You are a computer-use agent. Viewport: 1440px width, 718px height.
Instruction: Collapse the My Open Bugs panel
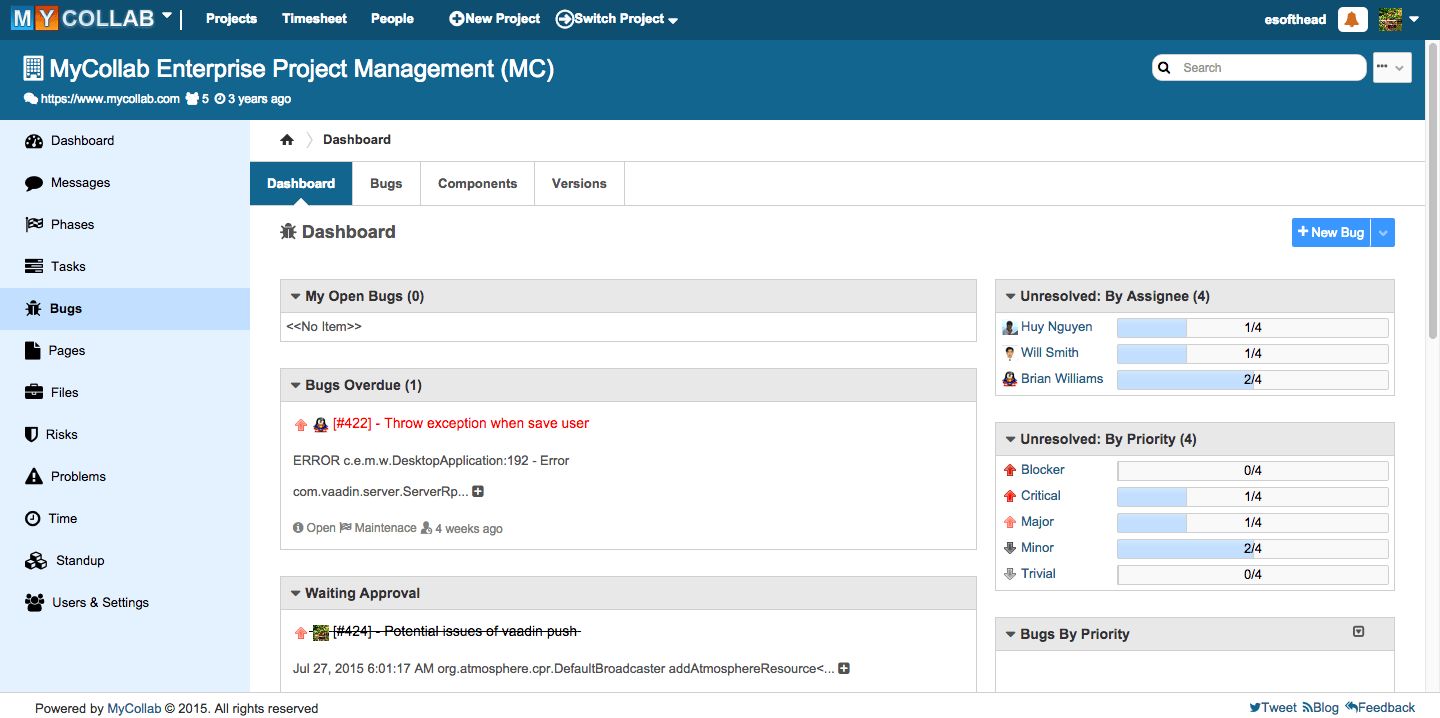coord(294,295)
